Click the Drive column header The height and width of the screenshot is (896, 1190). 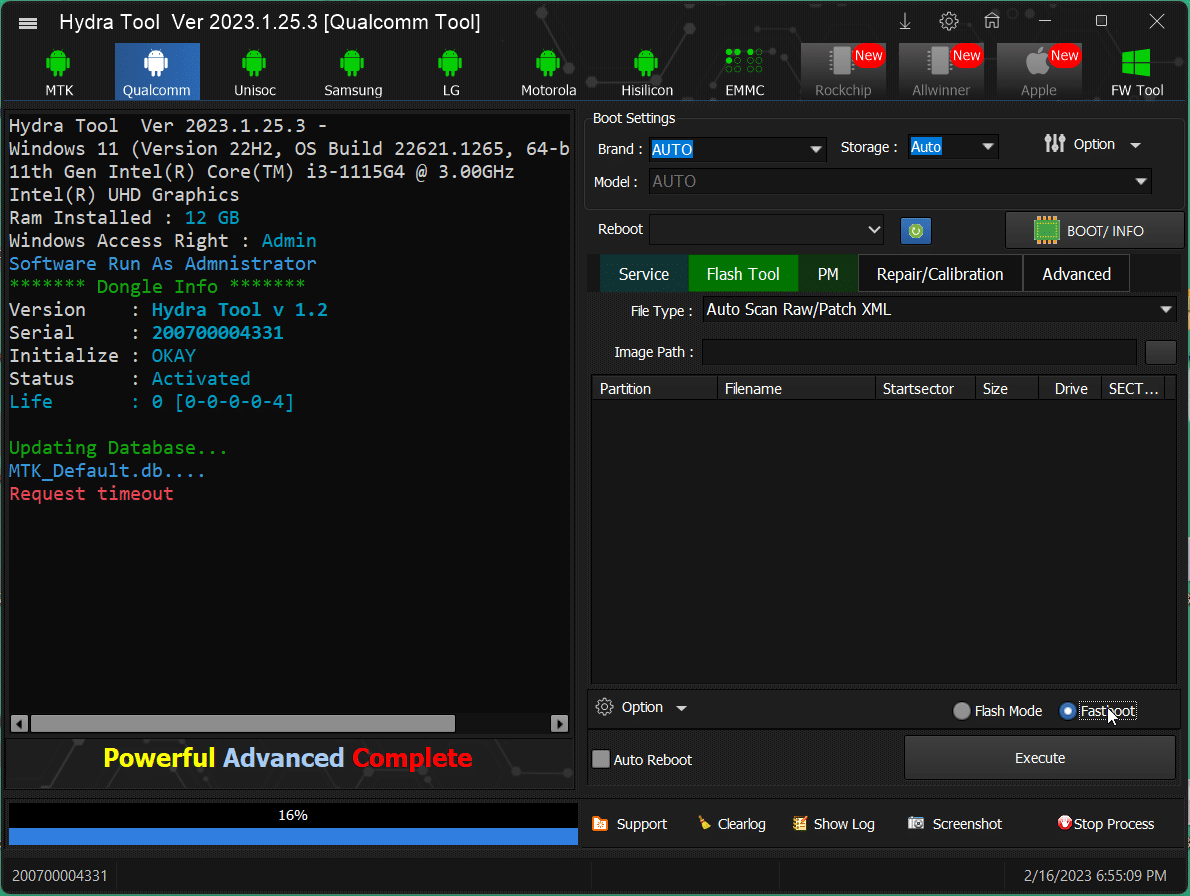[x=1070, y=388]
